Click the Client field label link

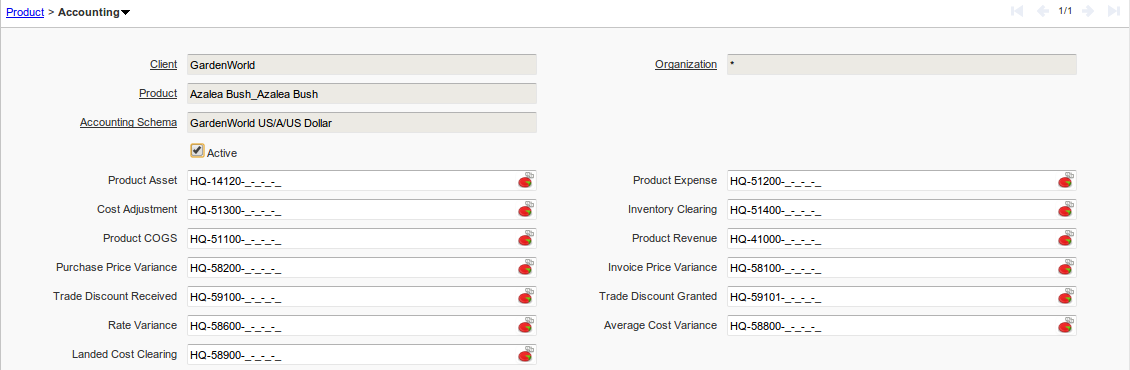[x=164, y=64]
